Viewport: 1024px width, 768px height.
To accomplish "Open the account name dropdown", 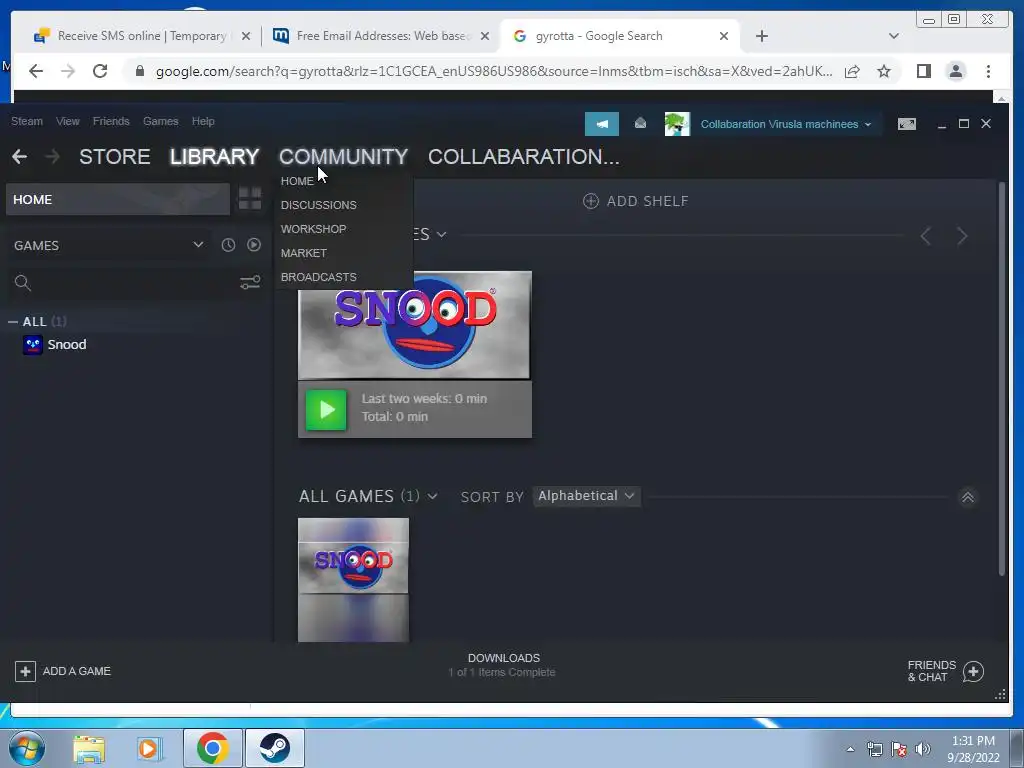I will [786, 124].
